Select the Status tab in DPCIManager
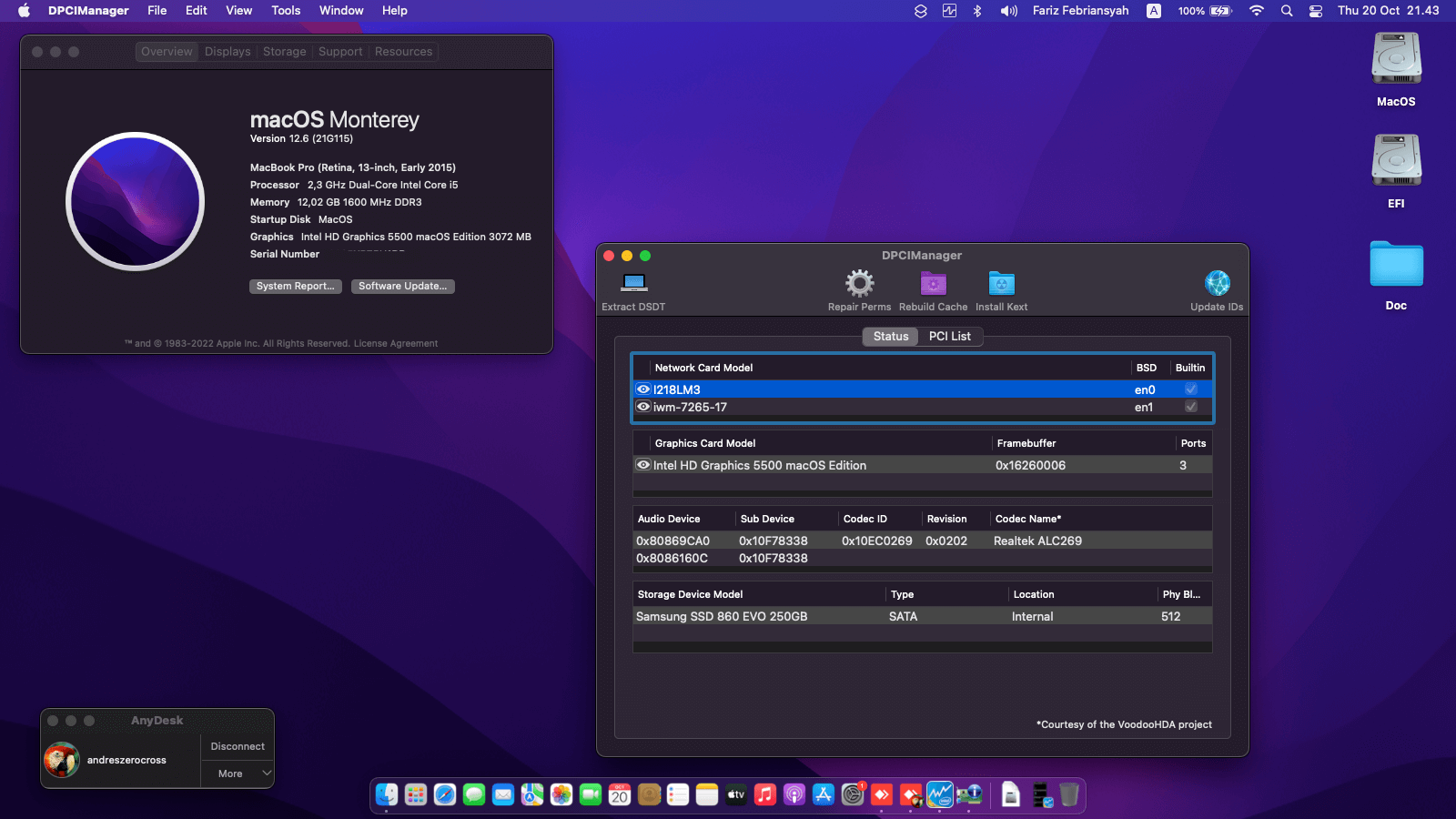 click(891, 337)
